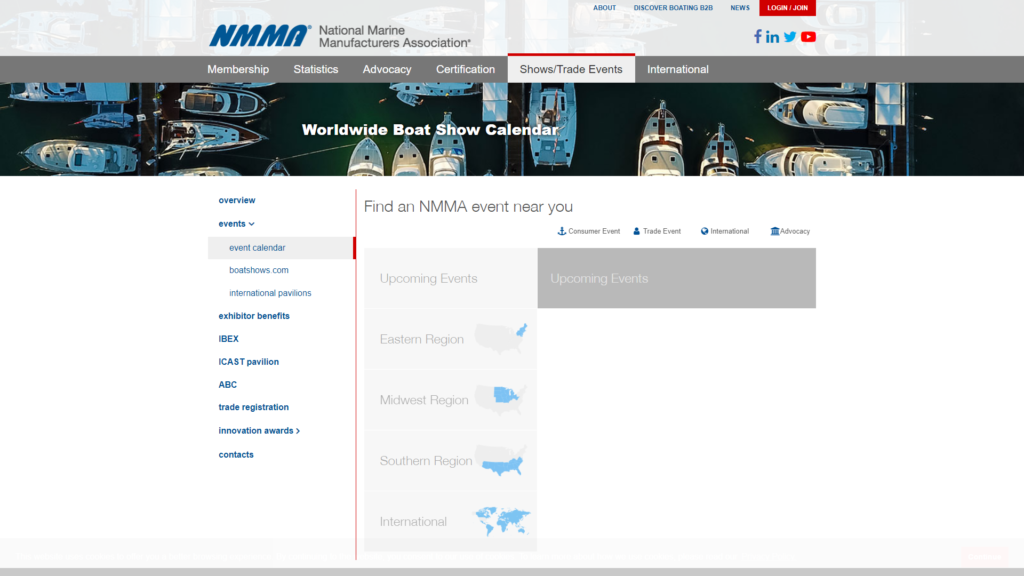Open Discover Boating B2B link
1024x576 pixels.
(x=673, y=8)
